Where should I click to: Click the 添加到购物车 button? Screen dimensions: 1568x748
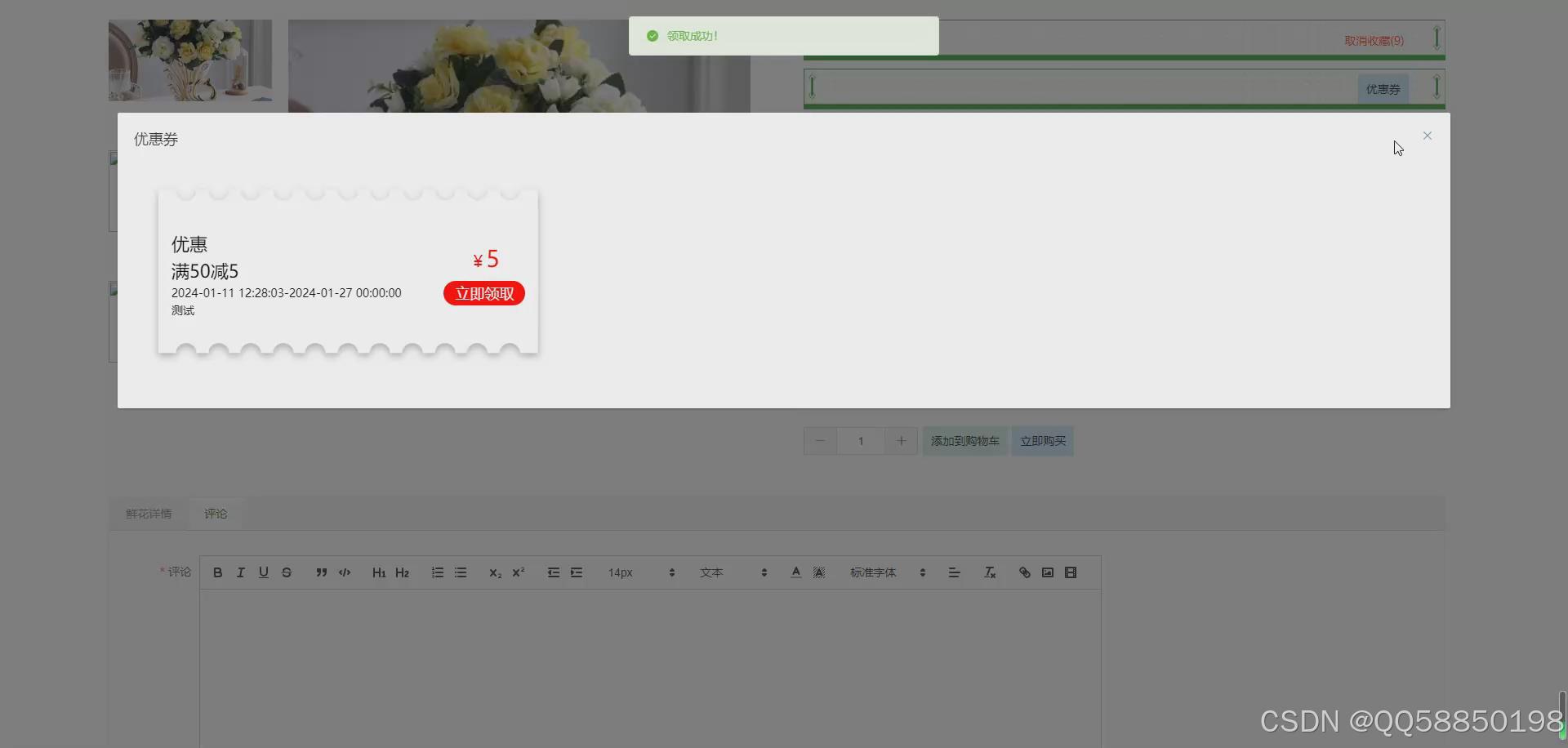point(965,441)
